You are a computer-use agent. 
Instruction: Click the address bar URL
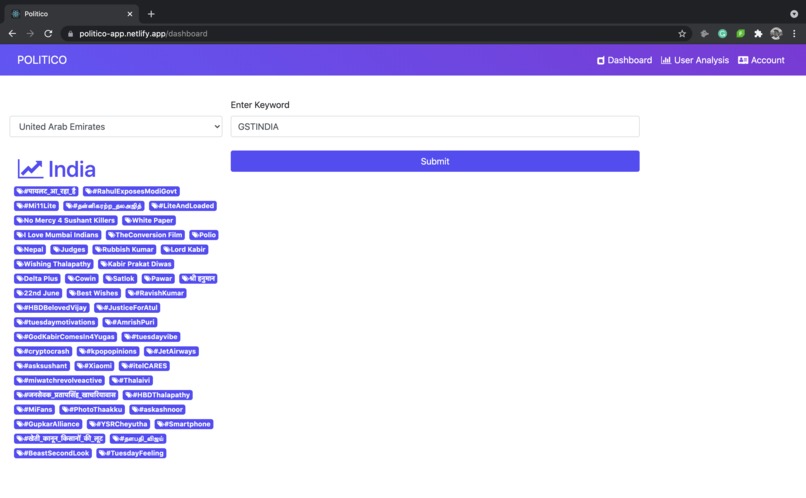pyautogui.click(x=143, y=33)
